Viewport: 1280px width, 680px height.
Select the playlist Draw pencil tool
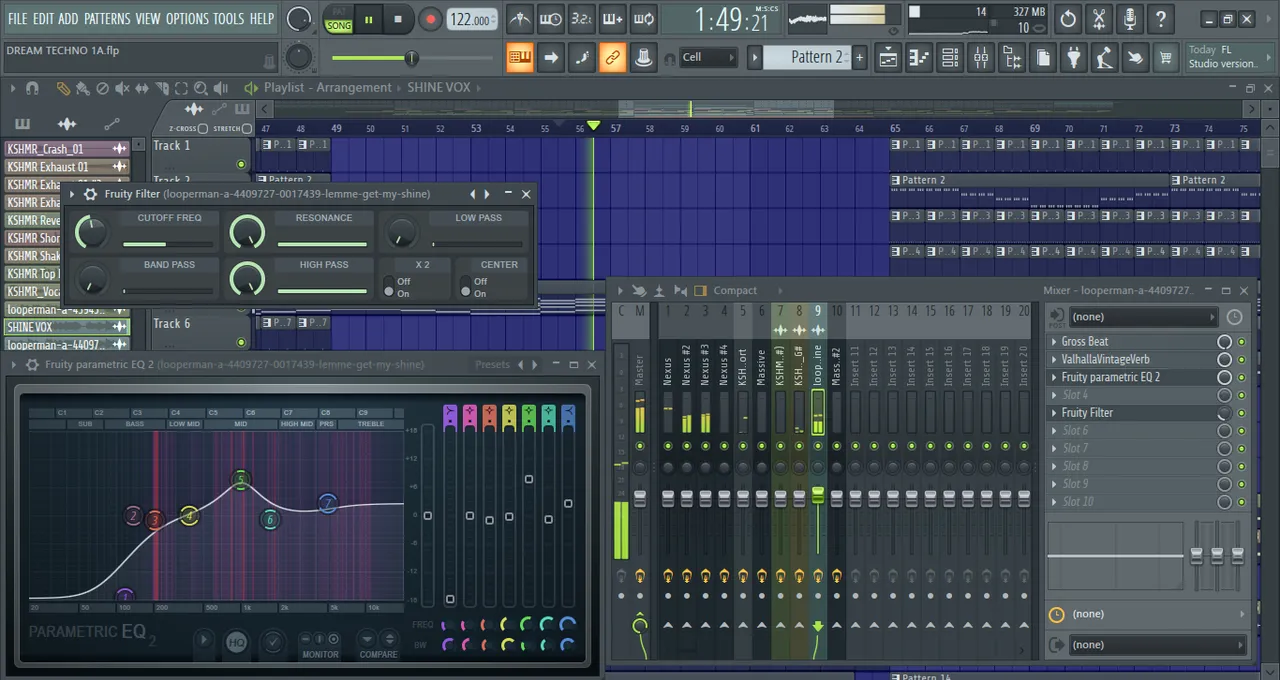tap(63, 88)
